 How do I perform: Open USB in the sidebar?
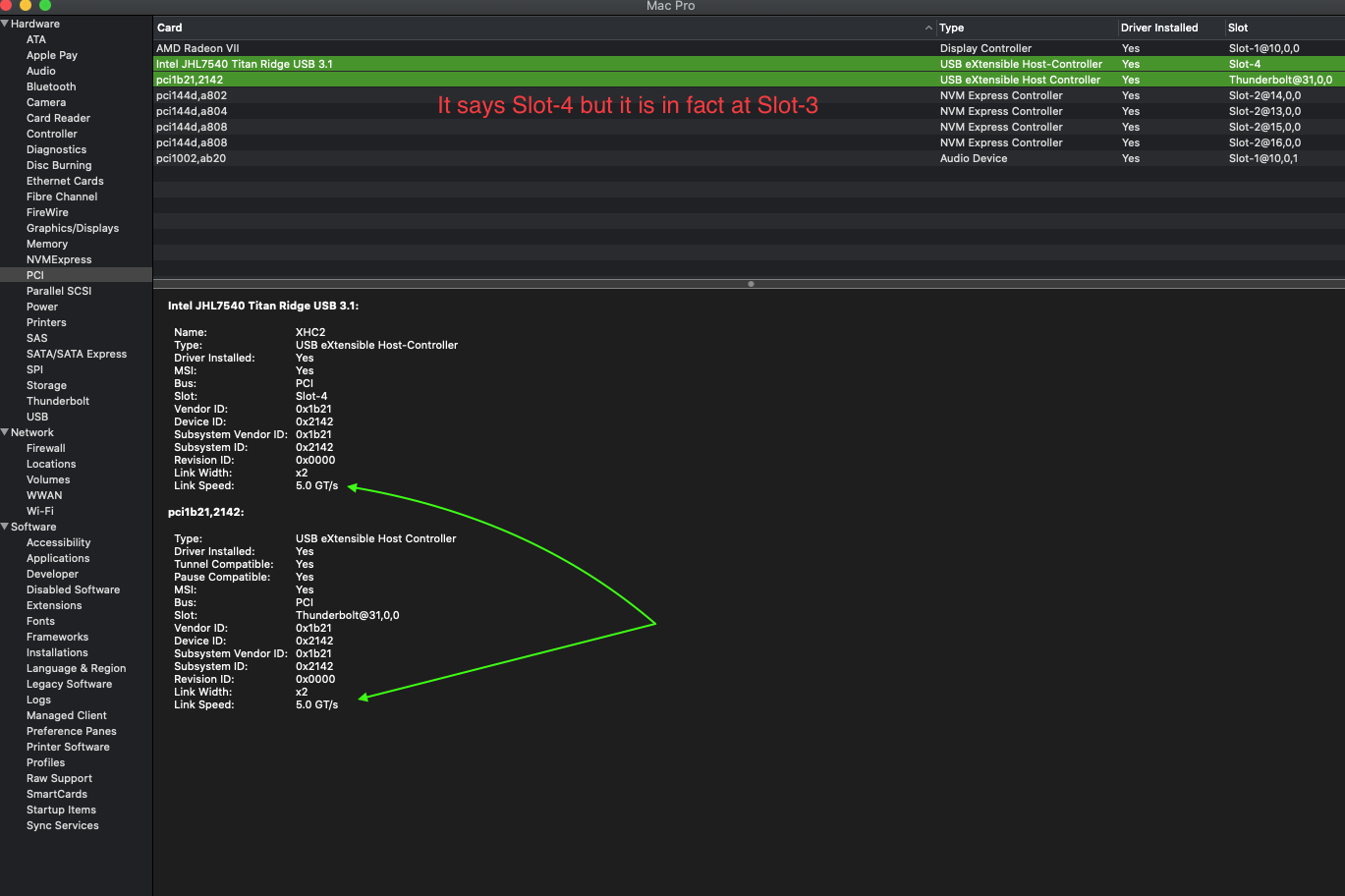click(x=37, y=417)
